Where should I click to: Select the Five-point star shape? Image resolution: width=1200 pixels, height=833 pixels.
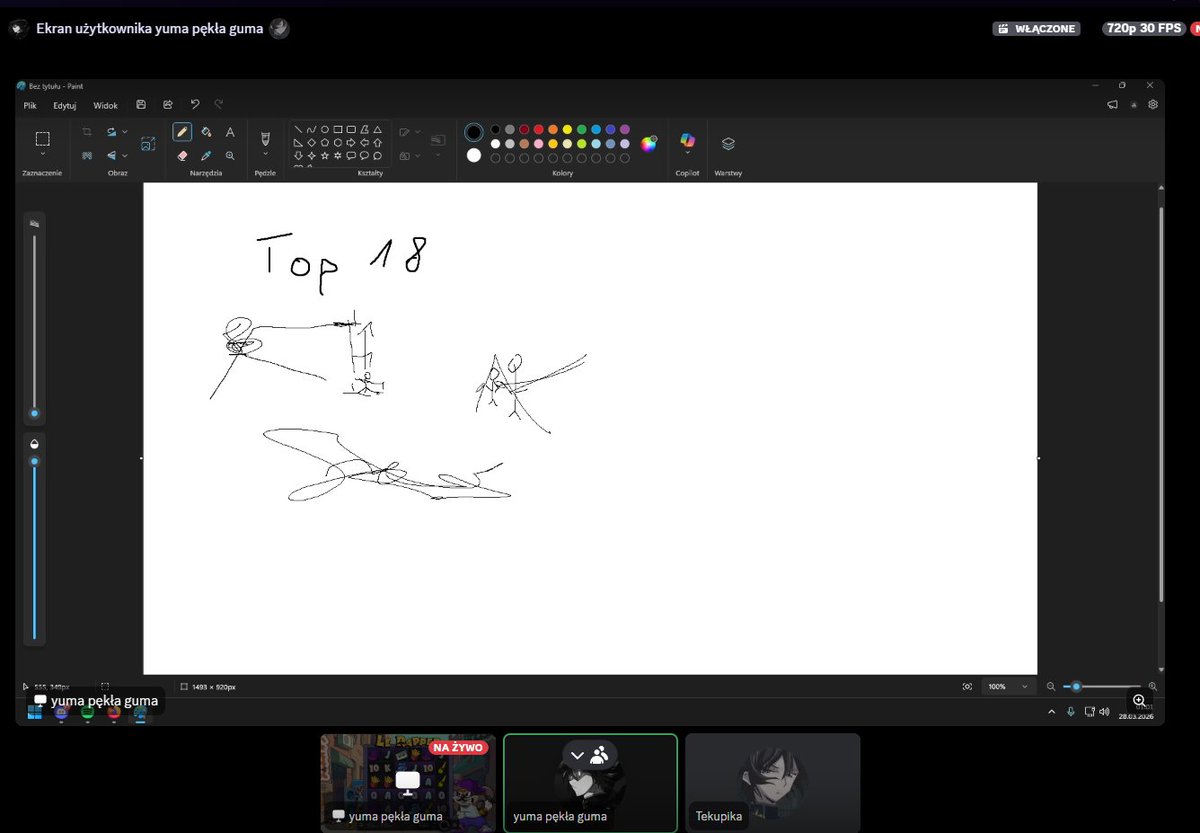324,156
